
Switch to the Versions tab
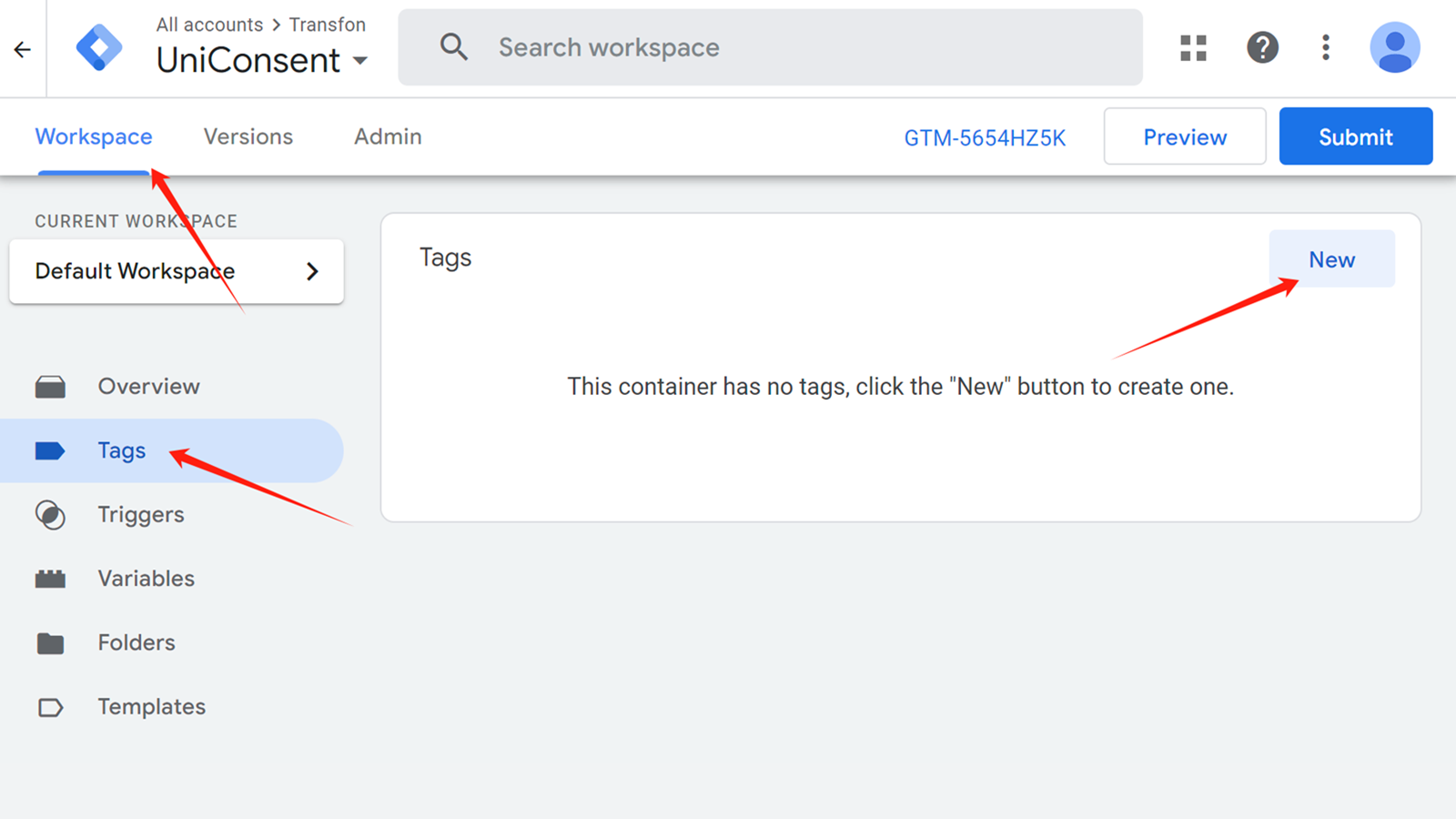point(248,136)
